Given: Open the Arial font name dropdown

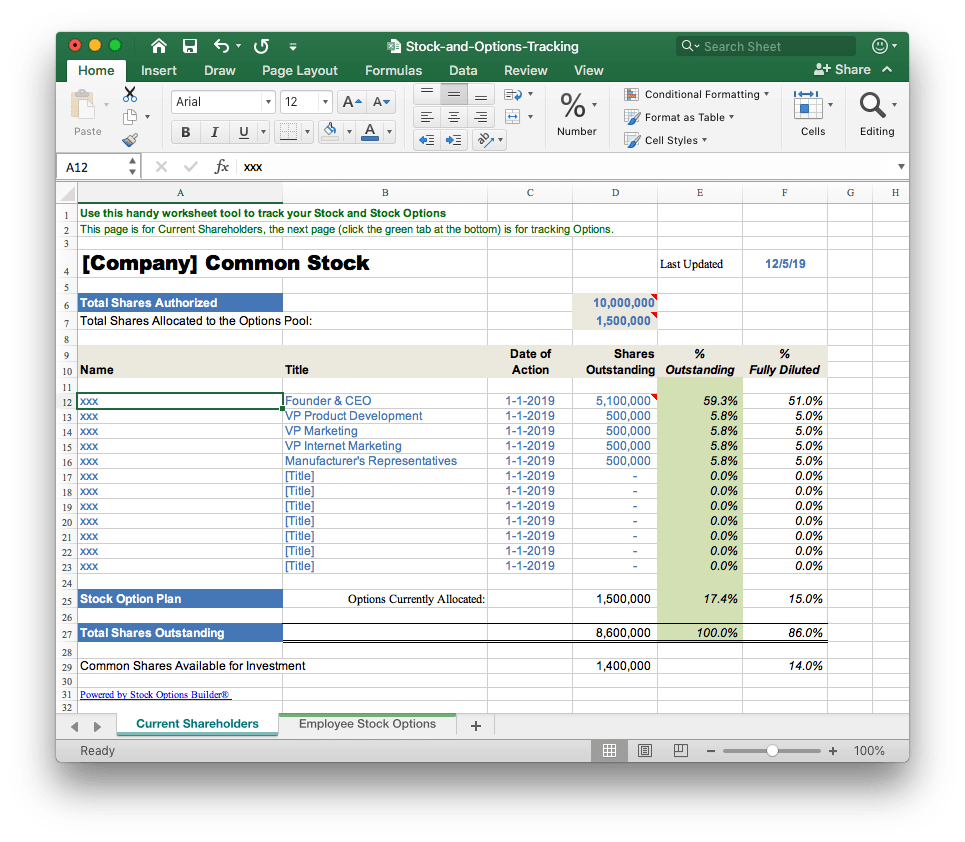Looking at the screenshot, I should pos(268,102).
